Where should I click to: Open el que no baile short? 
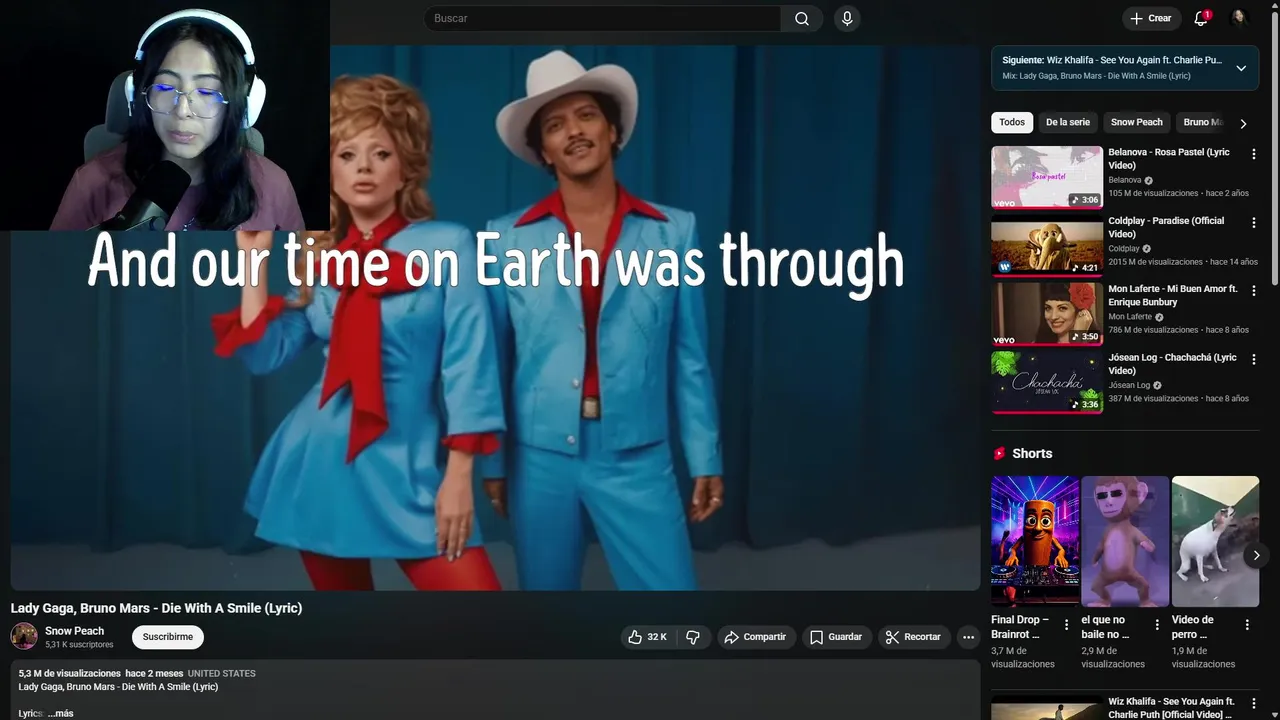pos(1125,541)
